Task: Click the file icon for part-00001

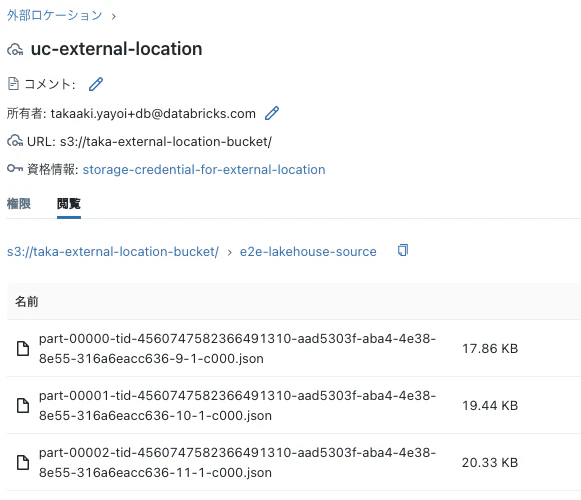Action: (23, 405)
